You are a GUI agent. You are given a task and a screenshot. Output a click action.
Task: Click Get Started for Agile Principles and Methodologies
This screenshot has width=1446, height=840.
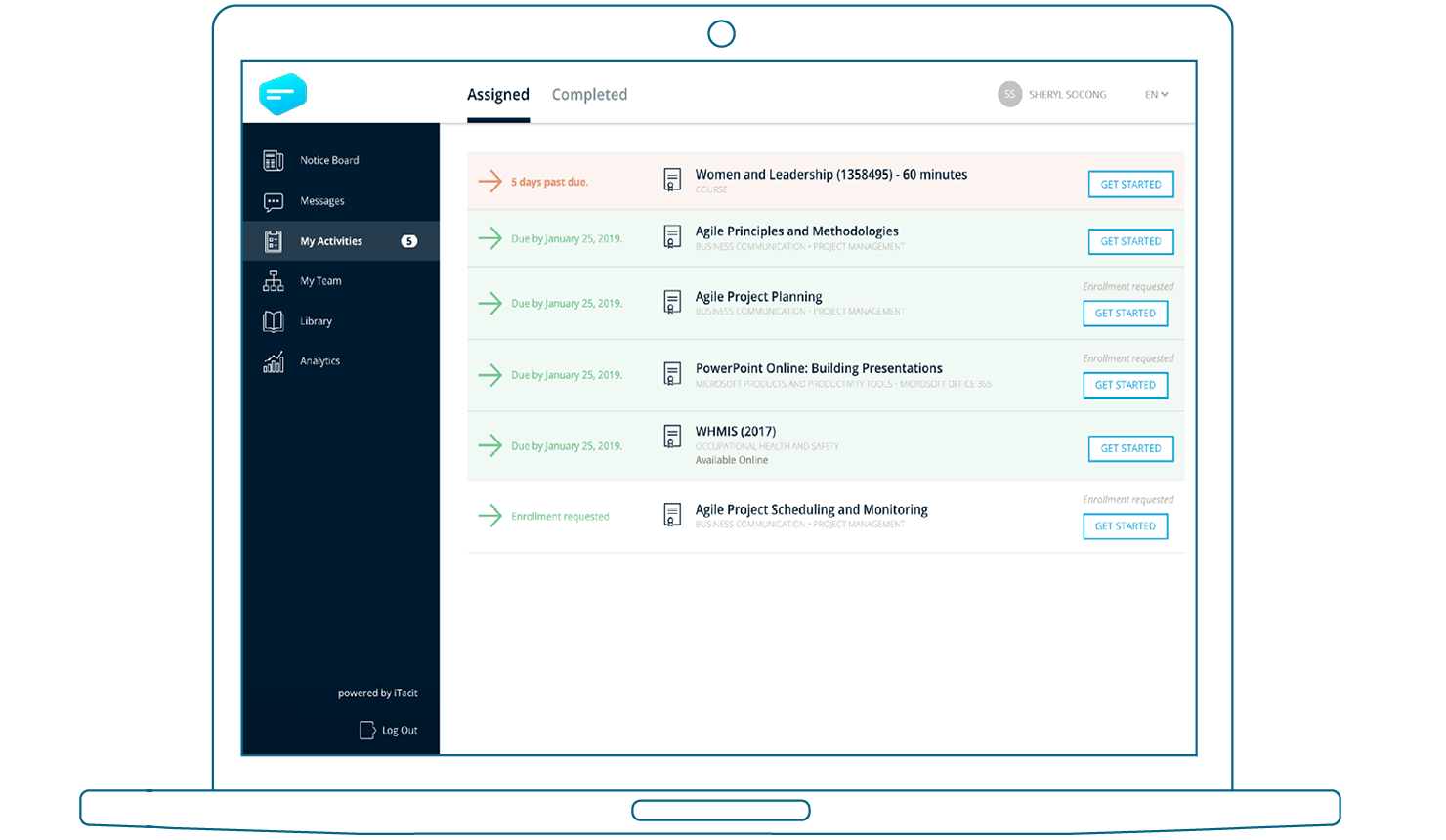[x=1130, y=241]
